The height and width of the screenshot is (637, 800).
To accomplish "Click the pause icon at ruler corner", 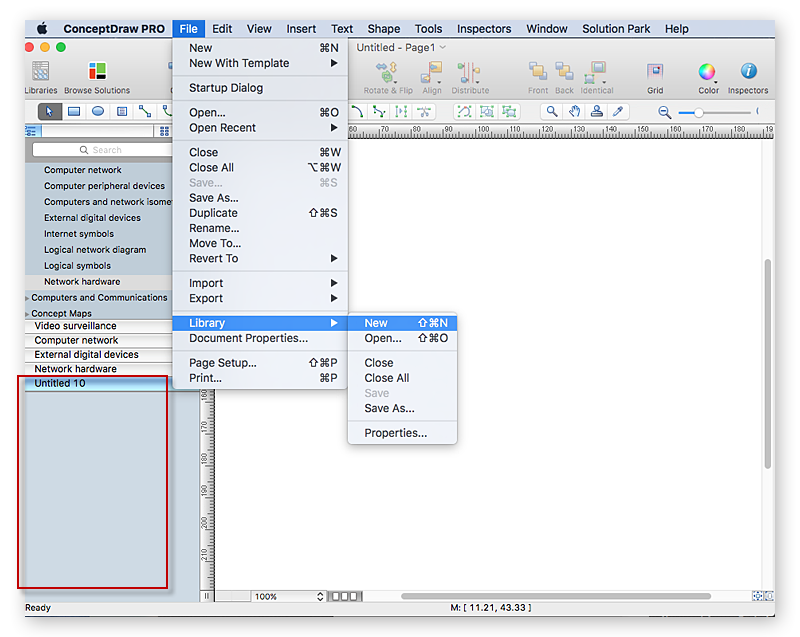I will (x=207, y=596).
